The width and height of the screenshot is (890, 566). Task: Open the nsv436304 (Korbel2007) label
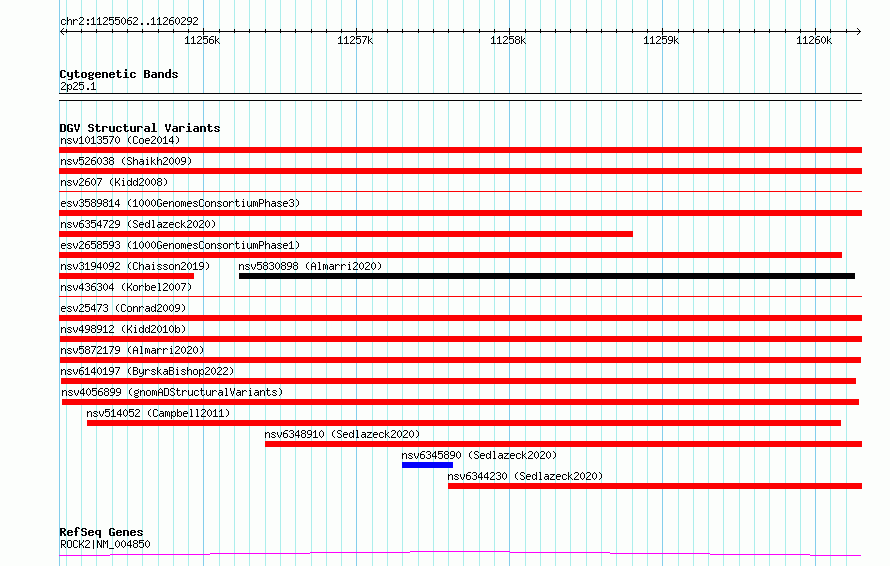pyautogui.click(x=126, y=287)
